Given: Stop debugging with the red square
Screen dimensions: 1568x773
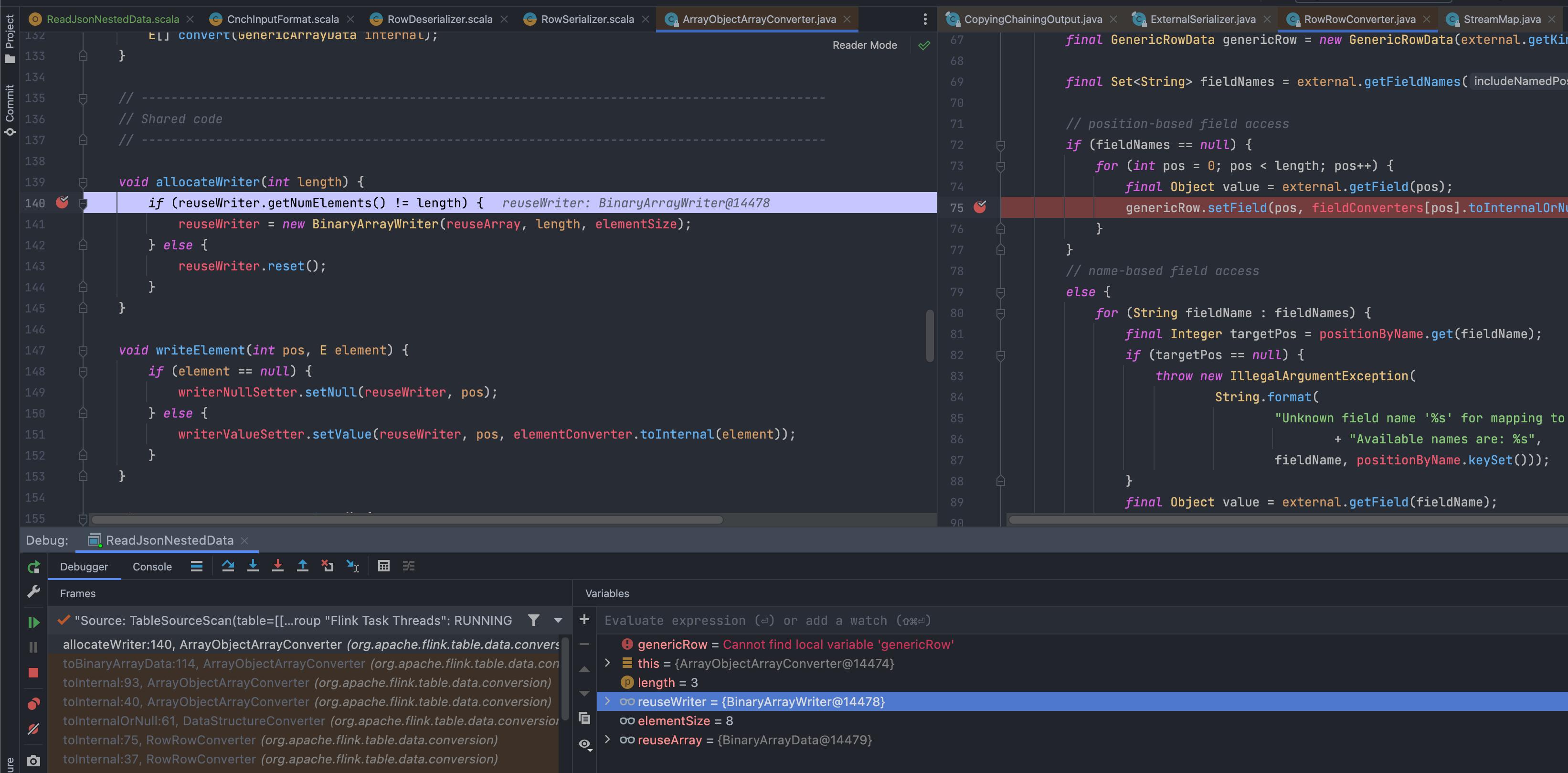Looking at the screenshot, I should click(x=33, y=673).
